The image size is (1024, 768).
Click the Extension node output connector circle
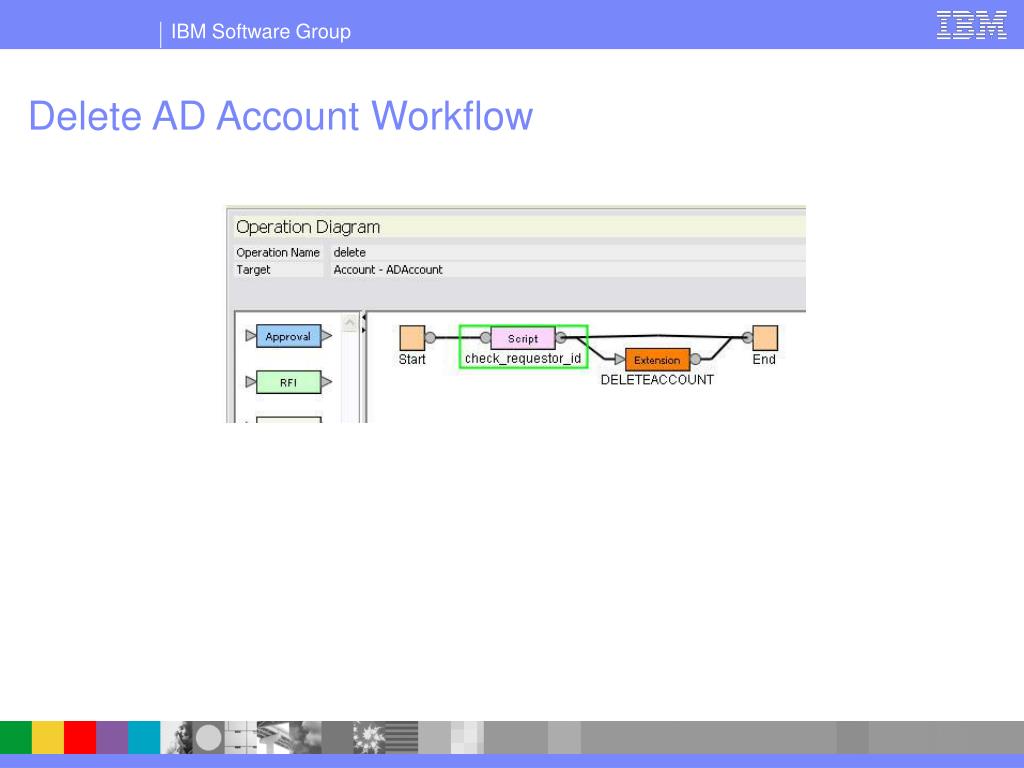click(696, 359)
